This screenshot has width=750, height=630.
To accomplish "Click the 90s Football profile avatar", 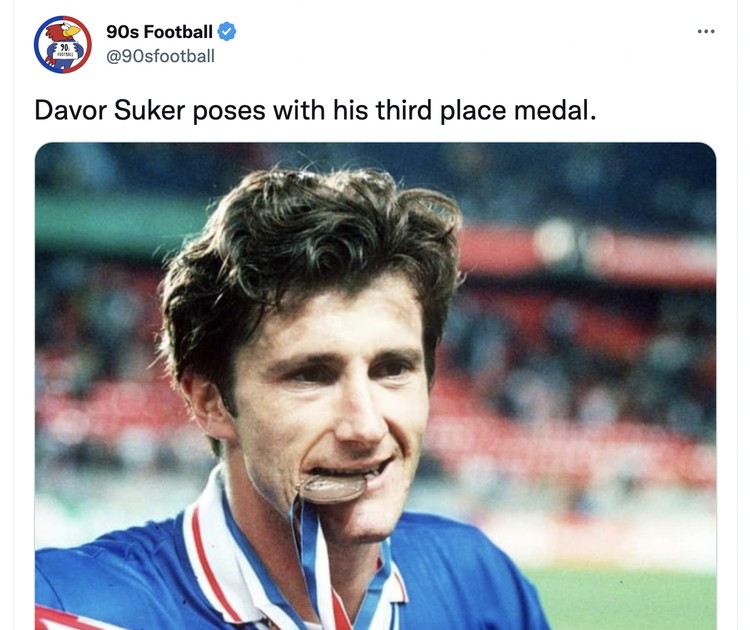I will click(63, 44).
